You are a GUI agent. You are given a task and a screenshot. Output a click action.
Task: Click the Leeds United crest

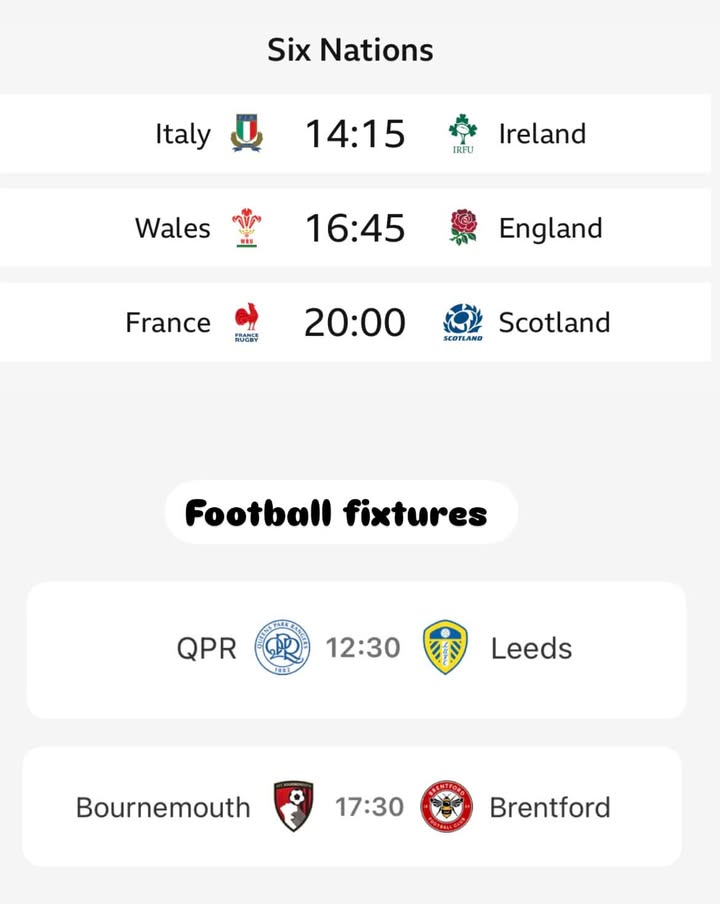coord(445,647)
